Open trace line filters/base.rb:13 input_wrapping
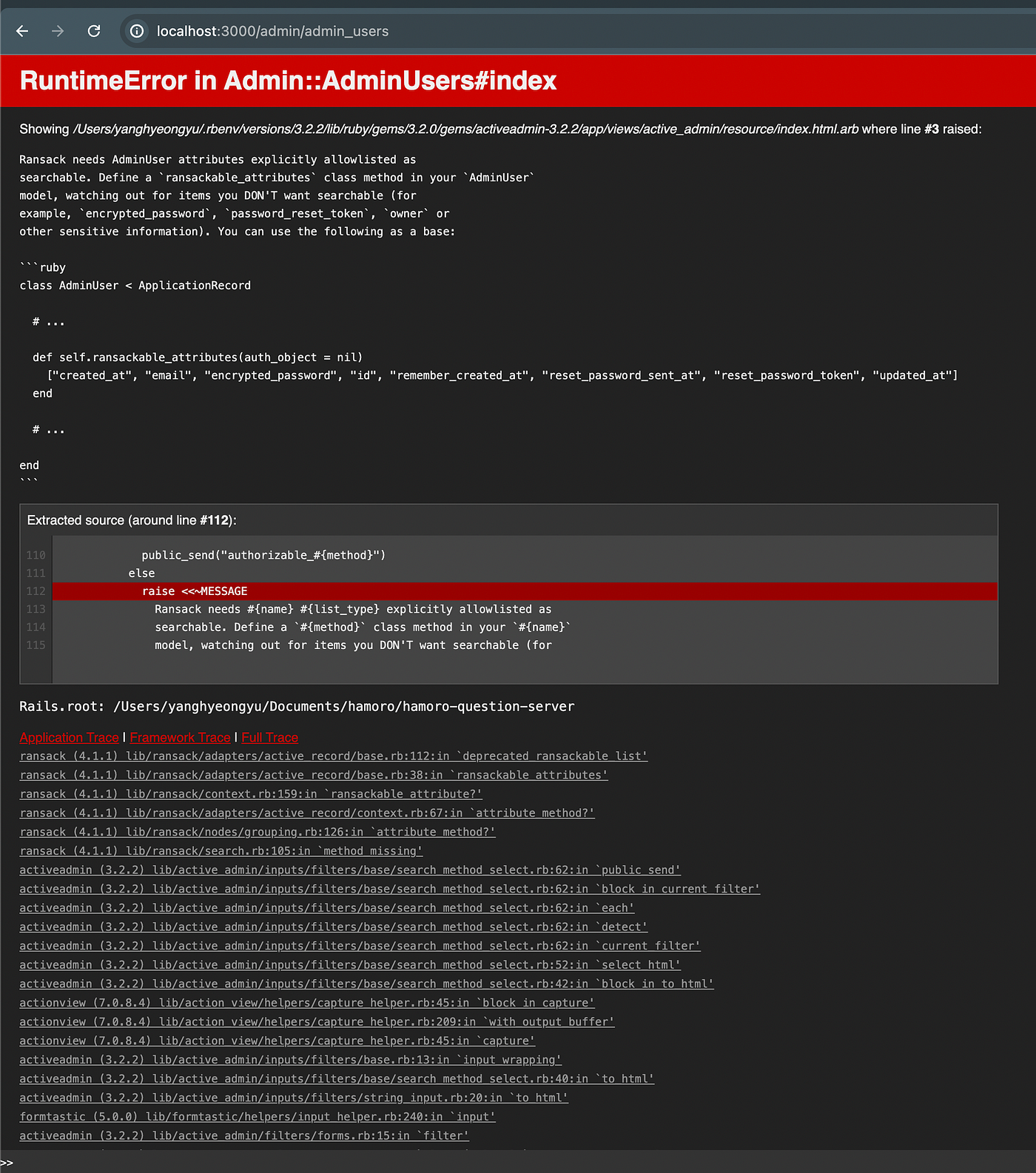 [291, 1060]
